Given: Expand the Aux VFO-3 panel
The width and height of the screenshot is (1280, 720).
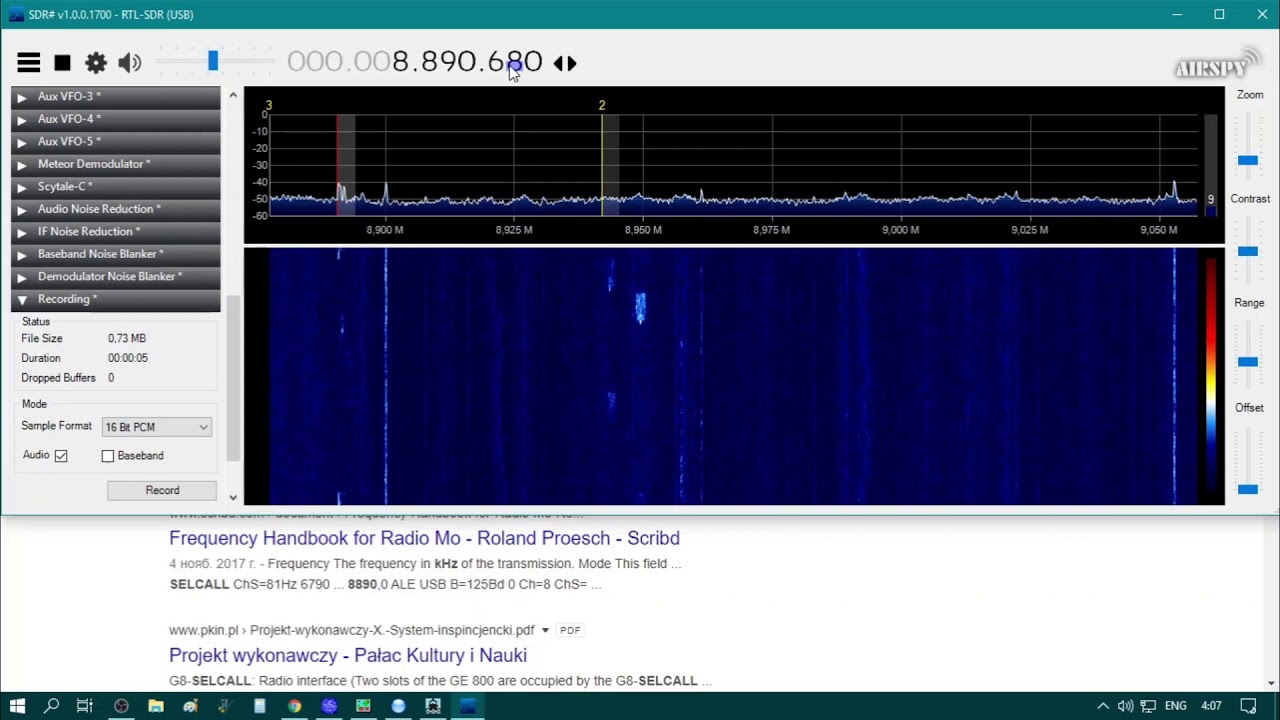Looking at the screenshot, I should [x=115, y=96].
